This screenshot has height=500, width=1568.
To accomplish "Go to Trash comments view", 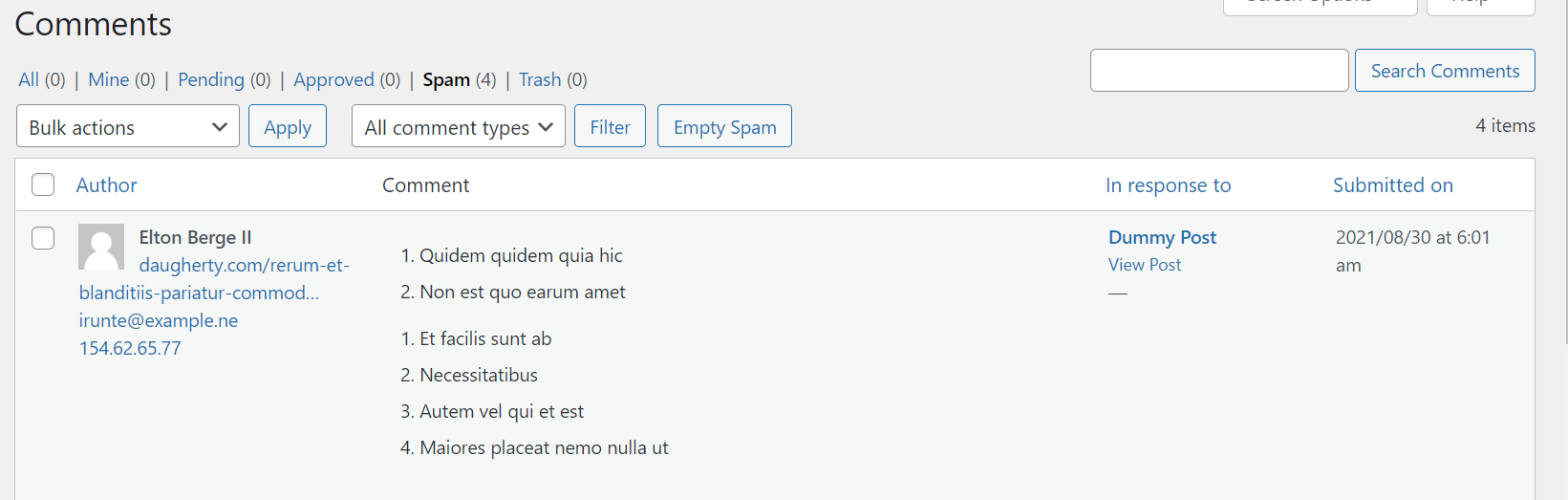I will pos(540,79).
